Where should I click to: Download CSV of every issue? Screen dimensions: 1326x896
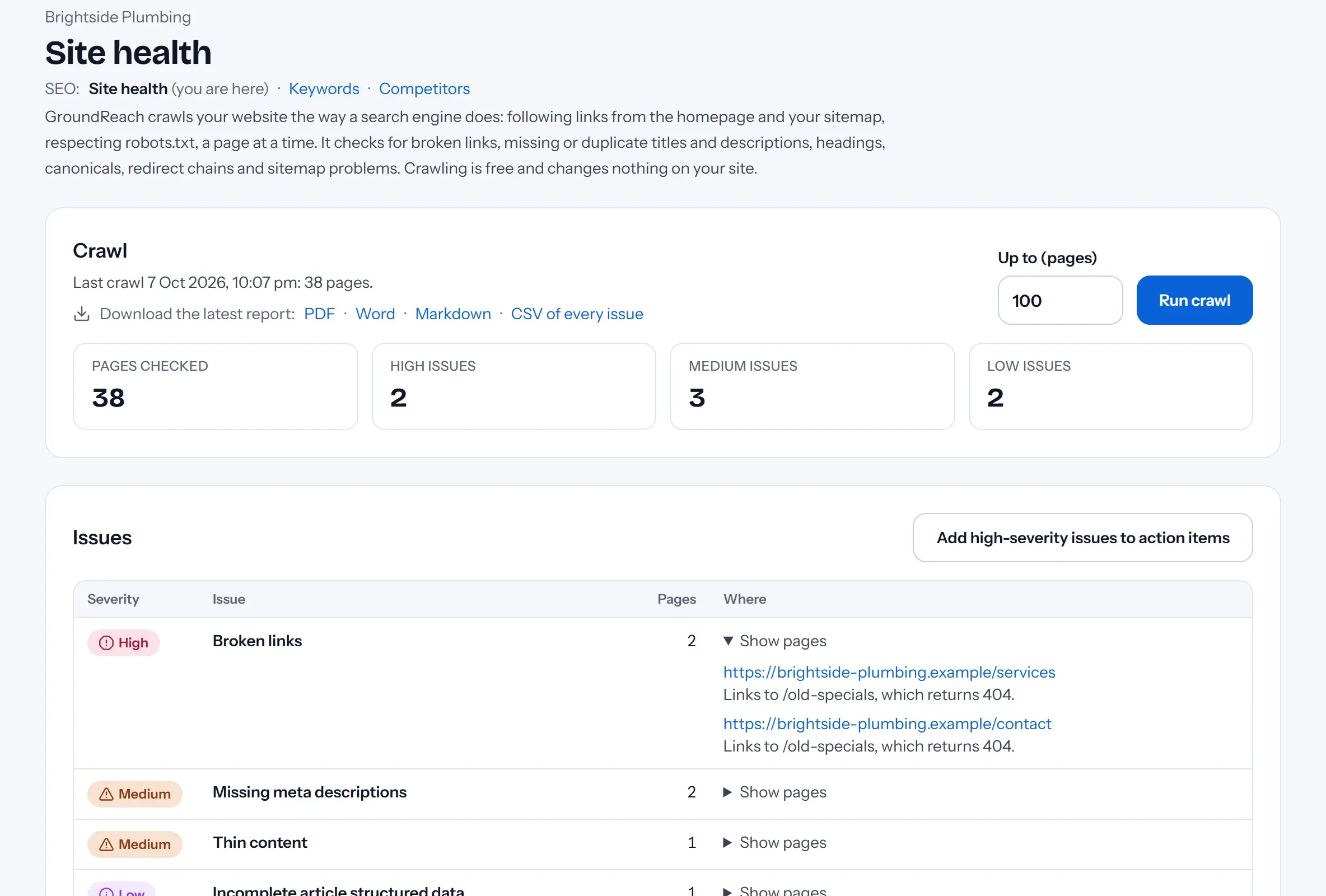point(577,314)
